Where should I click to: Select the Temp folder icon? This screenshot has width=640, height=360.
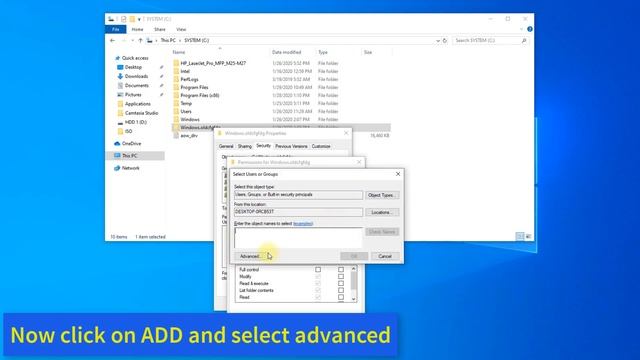click(176, 103)
